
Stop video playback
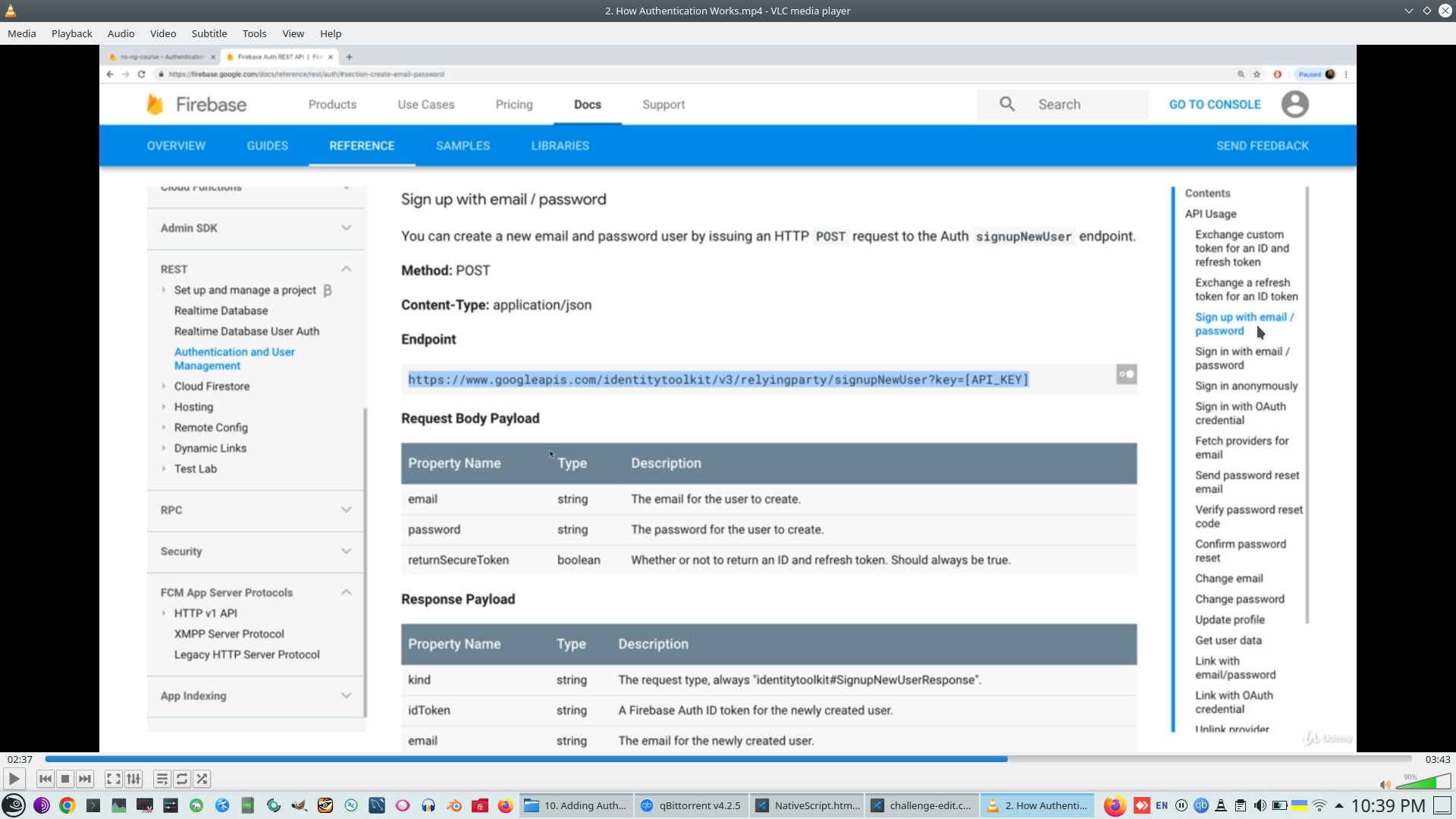click(65, 779)
